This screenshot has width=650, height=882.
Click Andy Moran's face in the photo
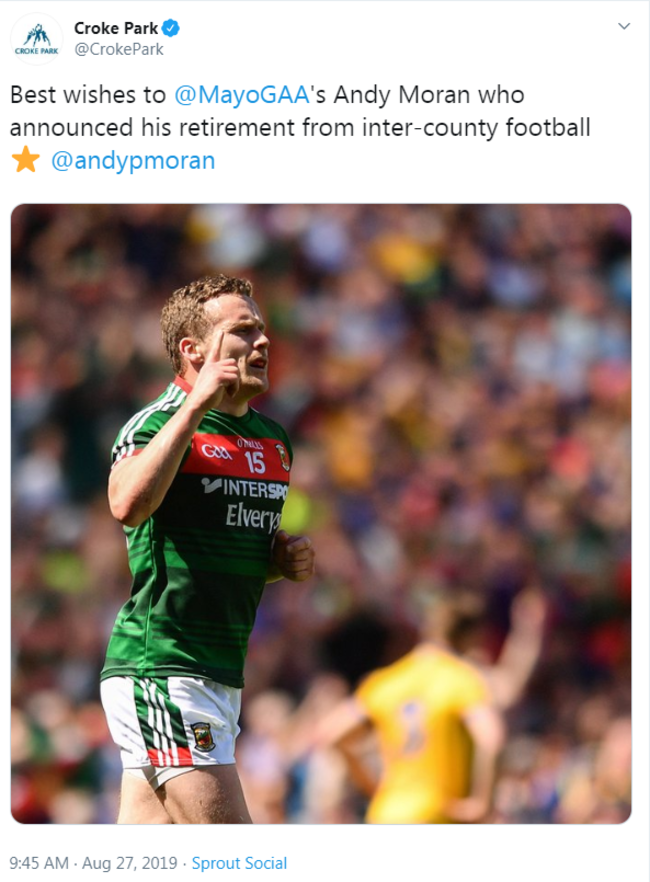point(238,343)
